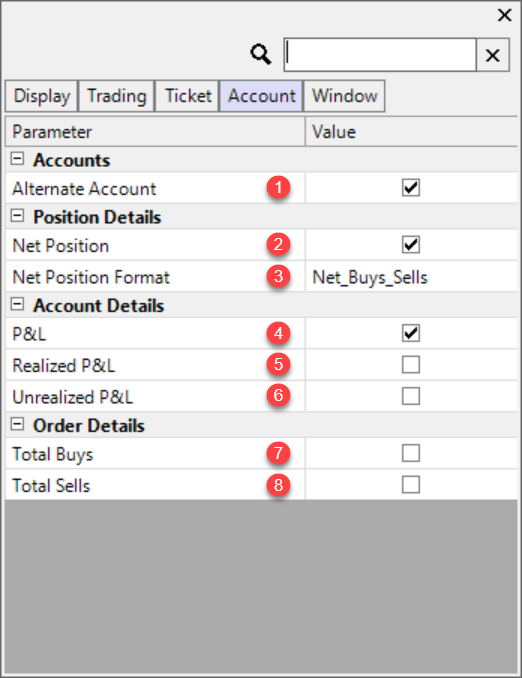The width and height of the screenshot is (522, 678).
Task: Enable the Unrealized P&L checkbox
Action: [410, 396]
